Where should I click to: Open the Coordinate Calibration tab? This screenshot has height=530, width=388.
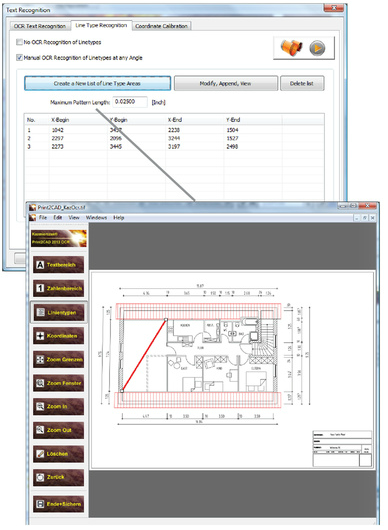pos(161,26)
